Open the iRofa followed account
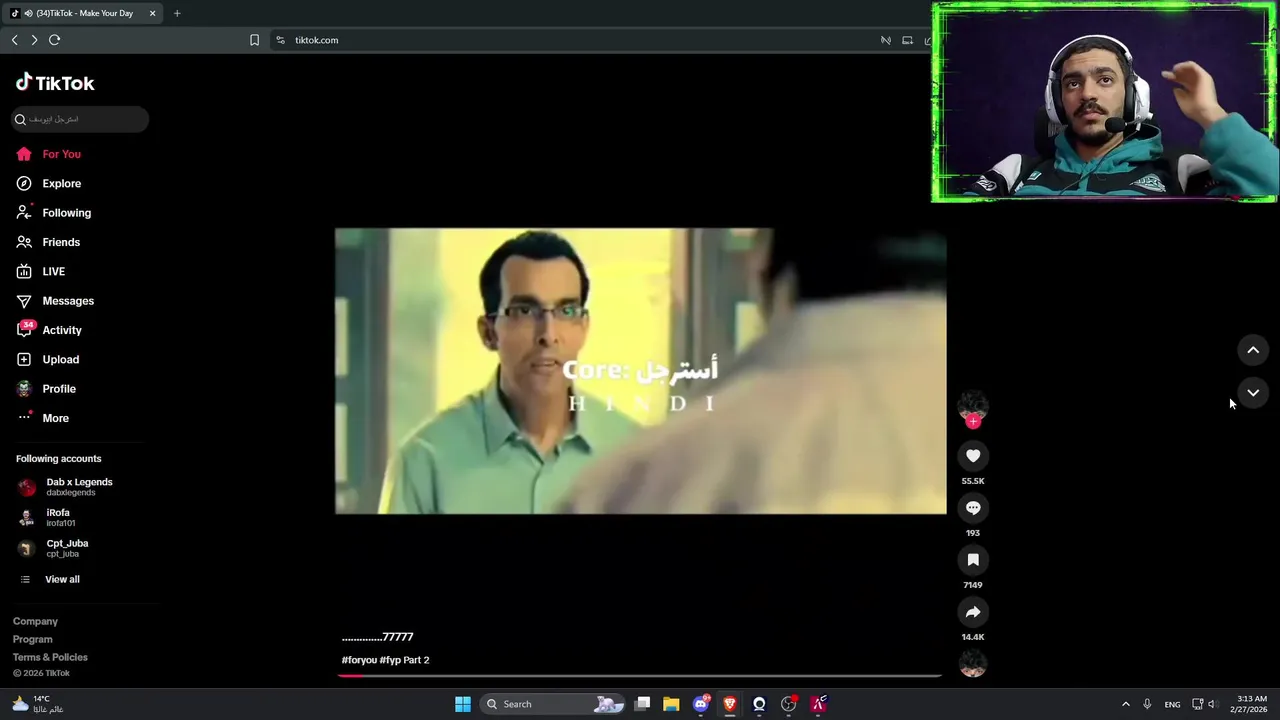The image size is (1280, 720). (x=47, y=517)
